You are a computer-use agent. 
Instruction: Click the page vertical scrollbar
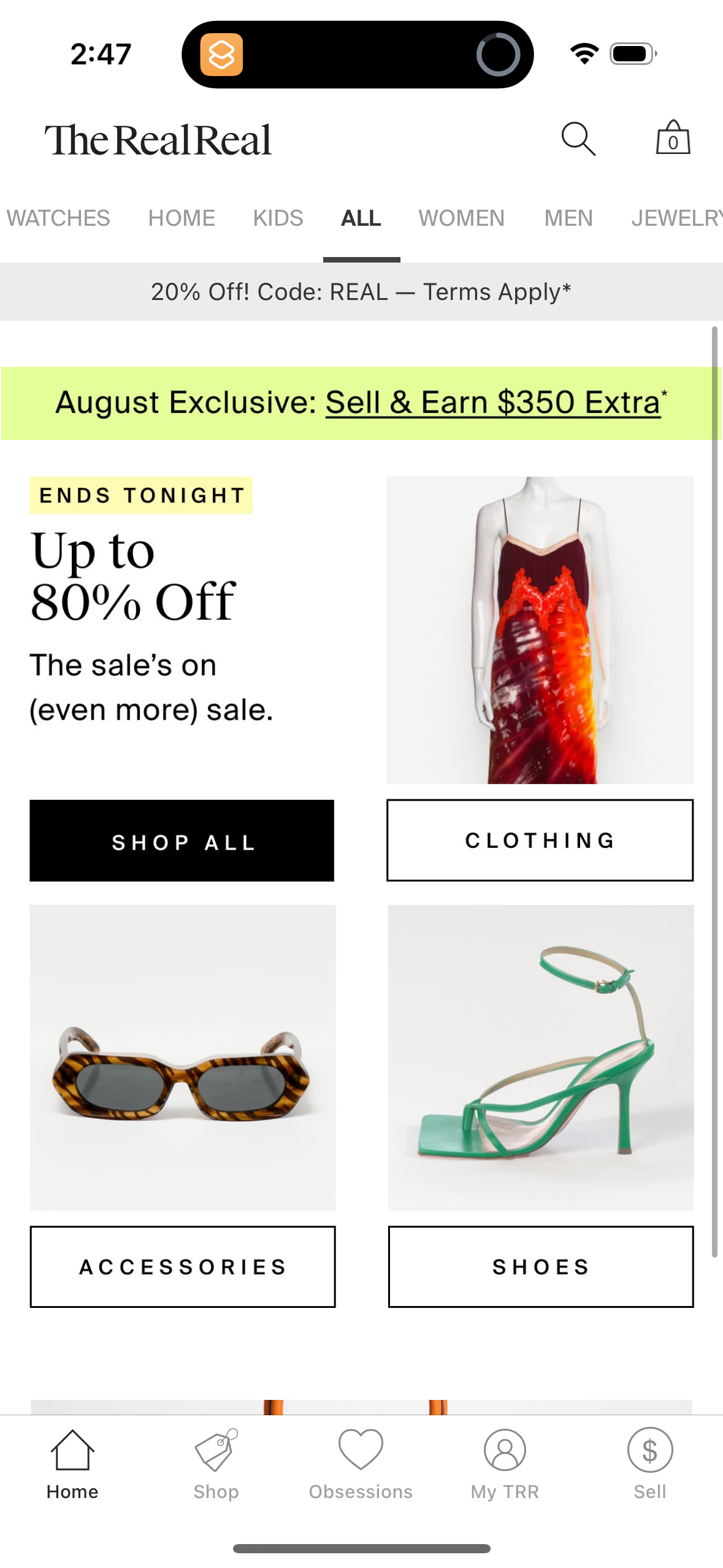pos(714,791)
